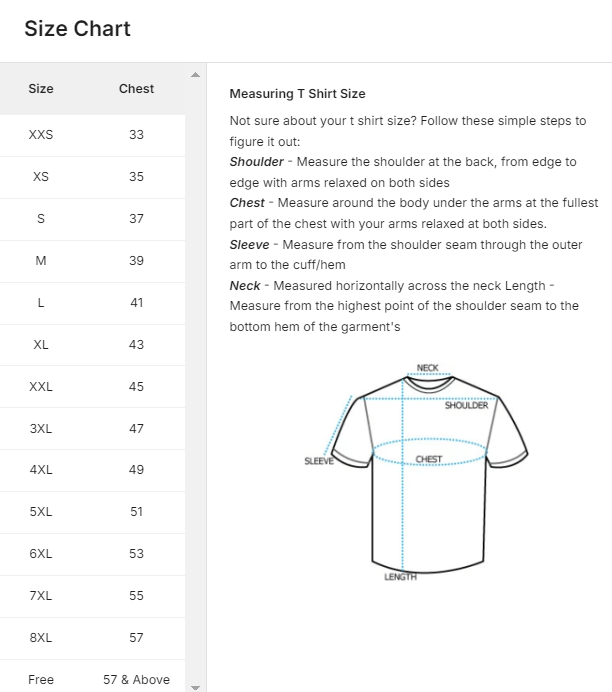
Task: Click the scroll down arrow of the size table
Action: tap(195, 686)
